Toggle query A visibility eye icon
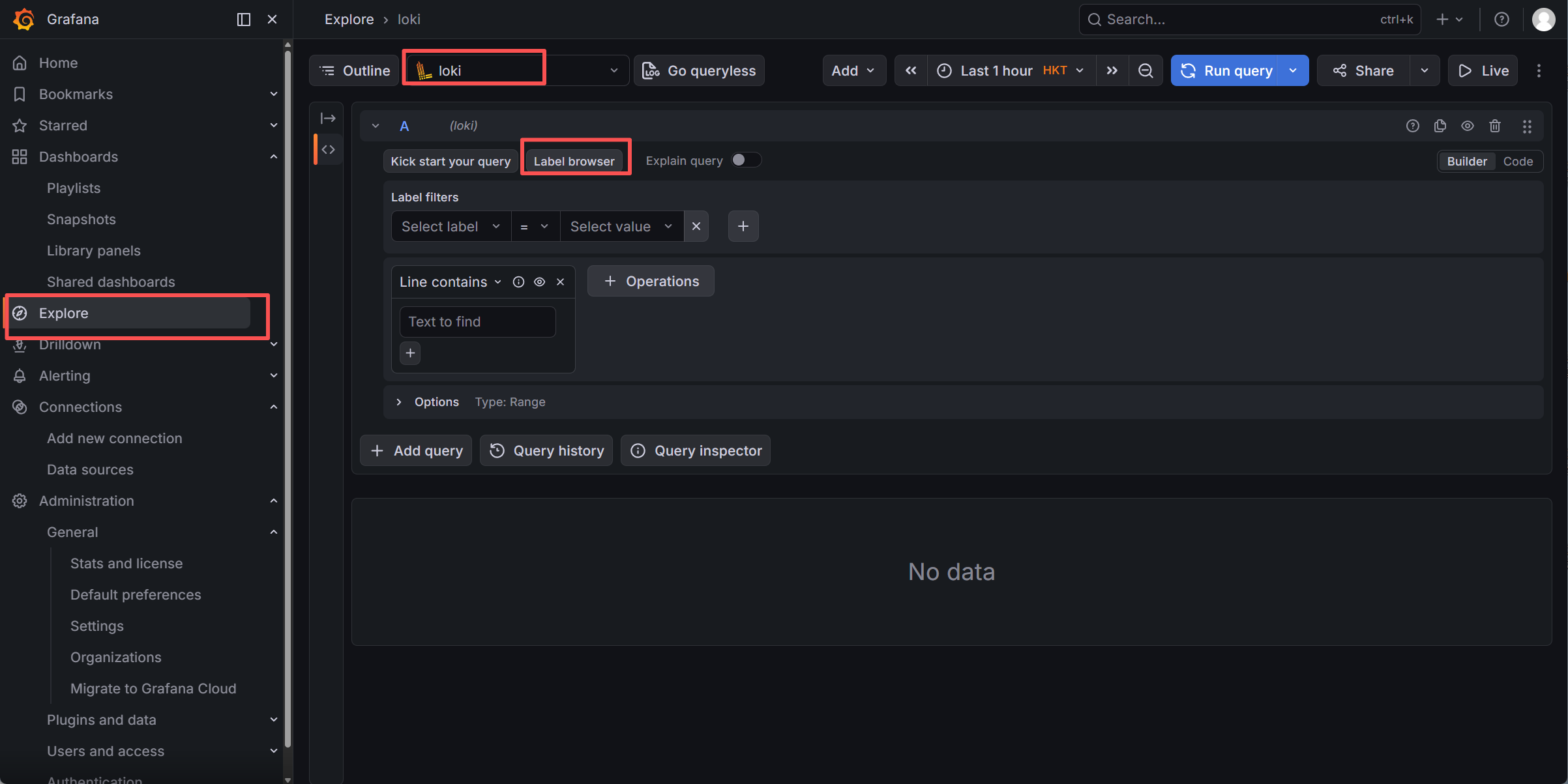The height and width of the screenshot is (784, 1568). [1467, 126]
